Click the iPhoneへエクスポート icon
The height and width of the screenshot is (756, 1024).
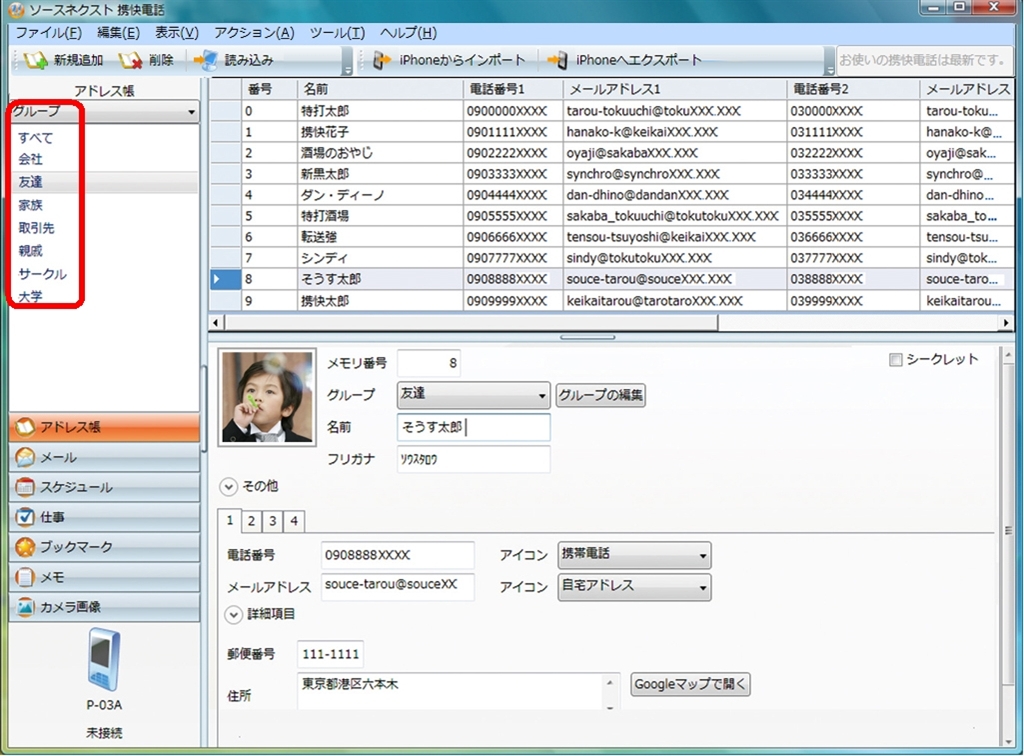coord(558,61)
